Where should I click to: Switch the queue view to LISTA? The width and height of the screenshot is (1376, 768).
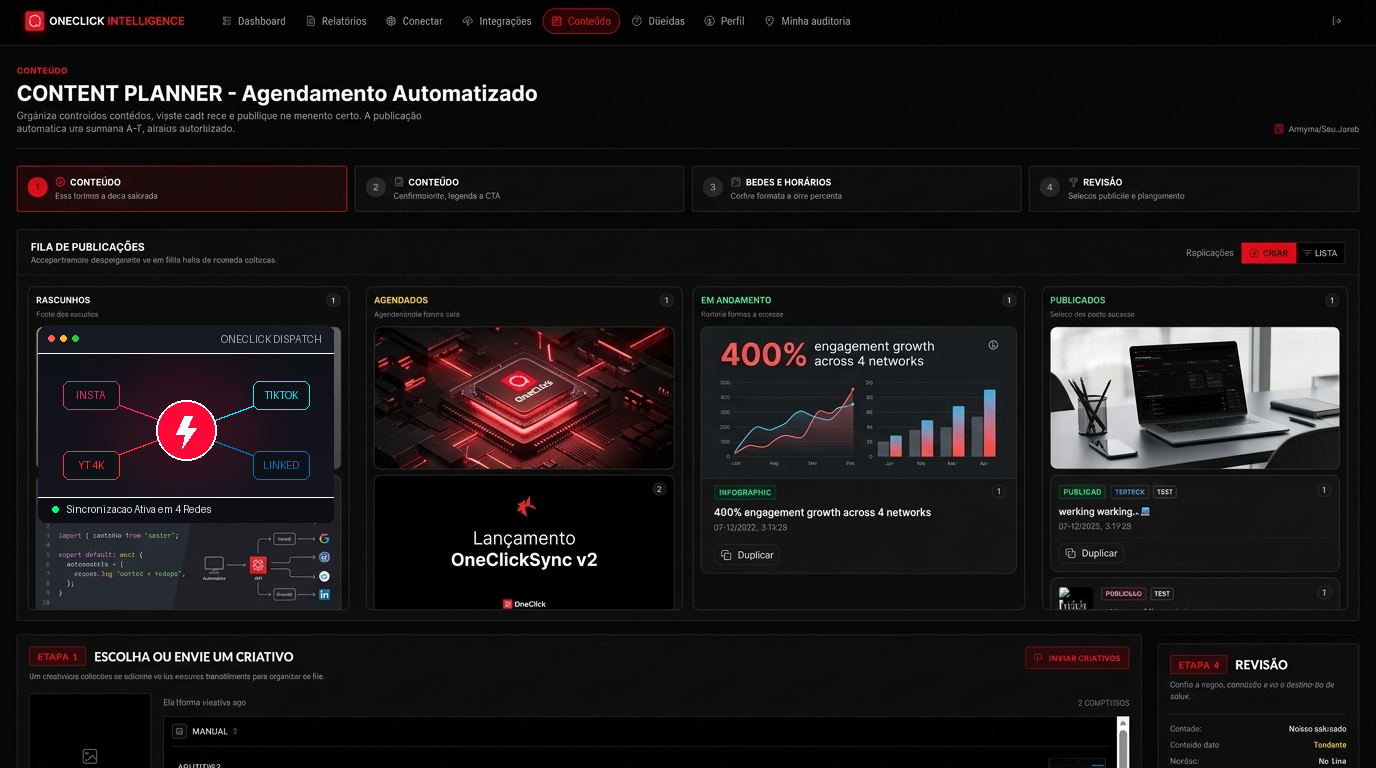1320,253
